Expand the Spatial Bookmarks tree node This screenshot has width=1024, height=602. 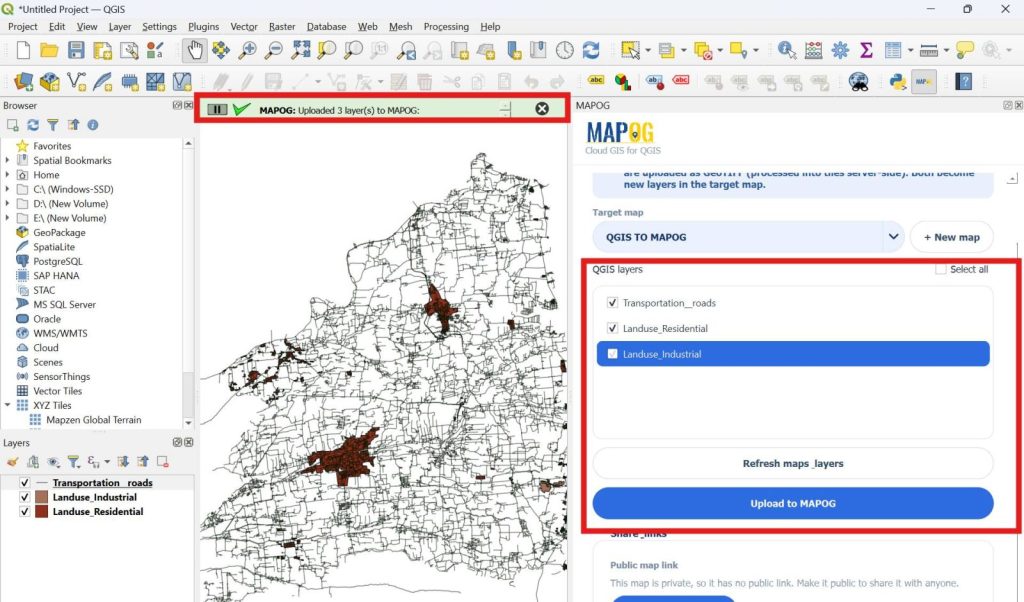pos(7,160)
